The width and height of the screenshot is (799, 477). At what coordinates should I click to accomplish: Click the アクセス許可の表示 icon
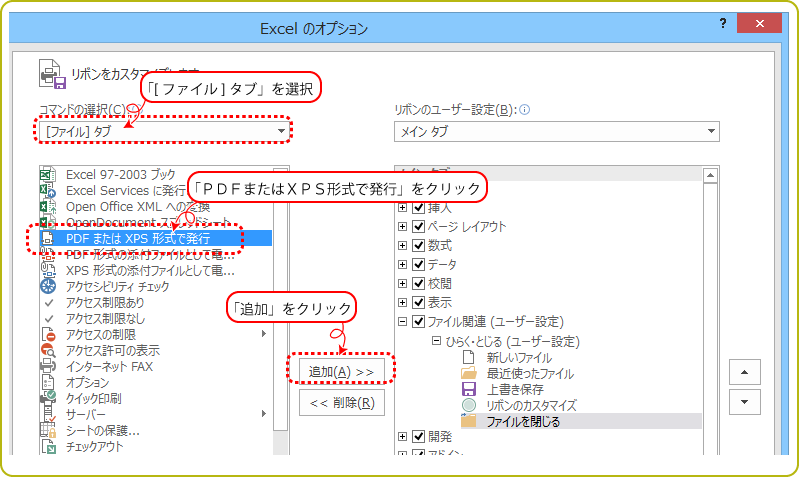(48, 351)
